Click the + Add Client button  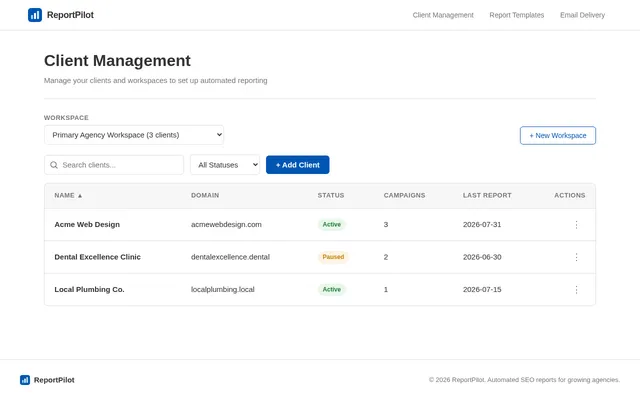298,165
